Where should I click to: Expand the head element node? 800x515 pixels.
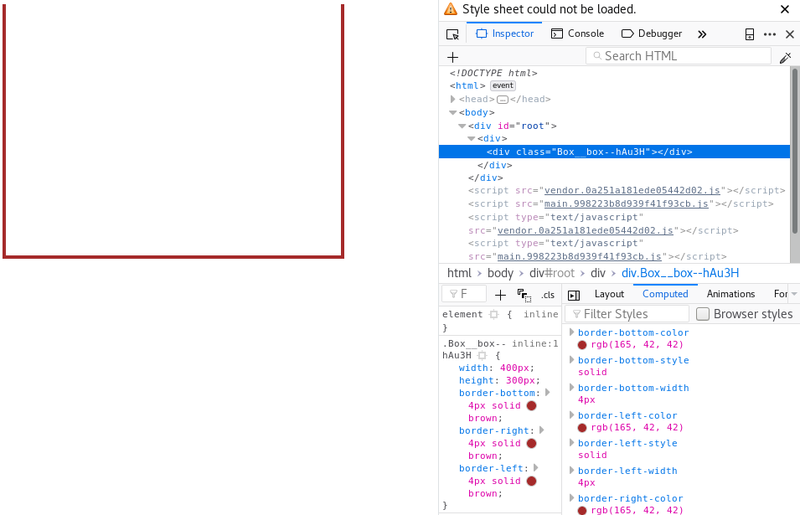pyautogui.click(x=453, y=99)
